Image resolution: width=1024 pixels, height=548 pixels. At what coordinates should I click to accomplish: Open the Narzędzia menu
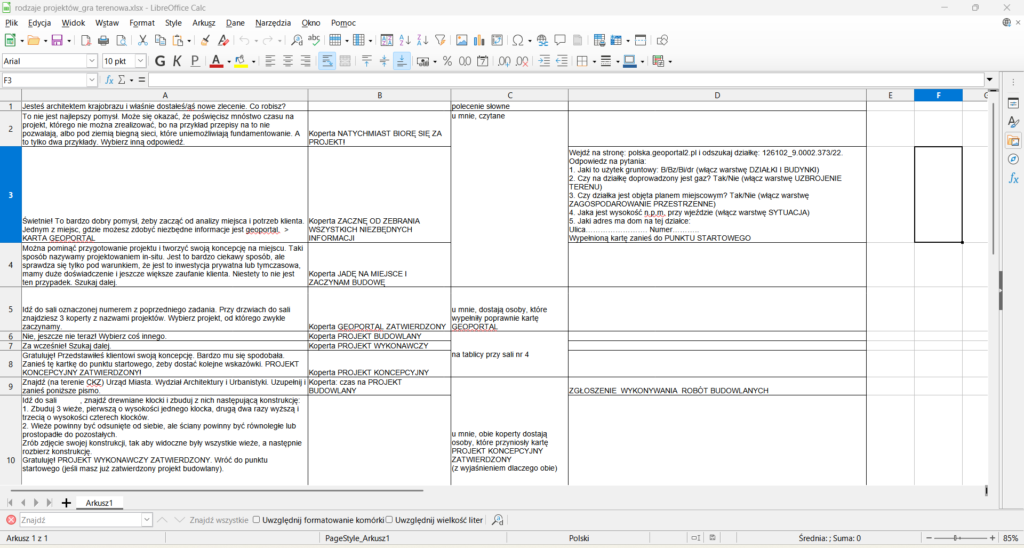pos(273,23)
